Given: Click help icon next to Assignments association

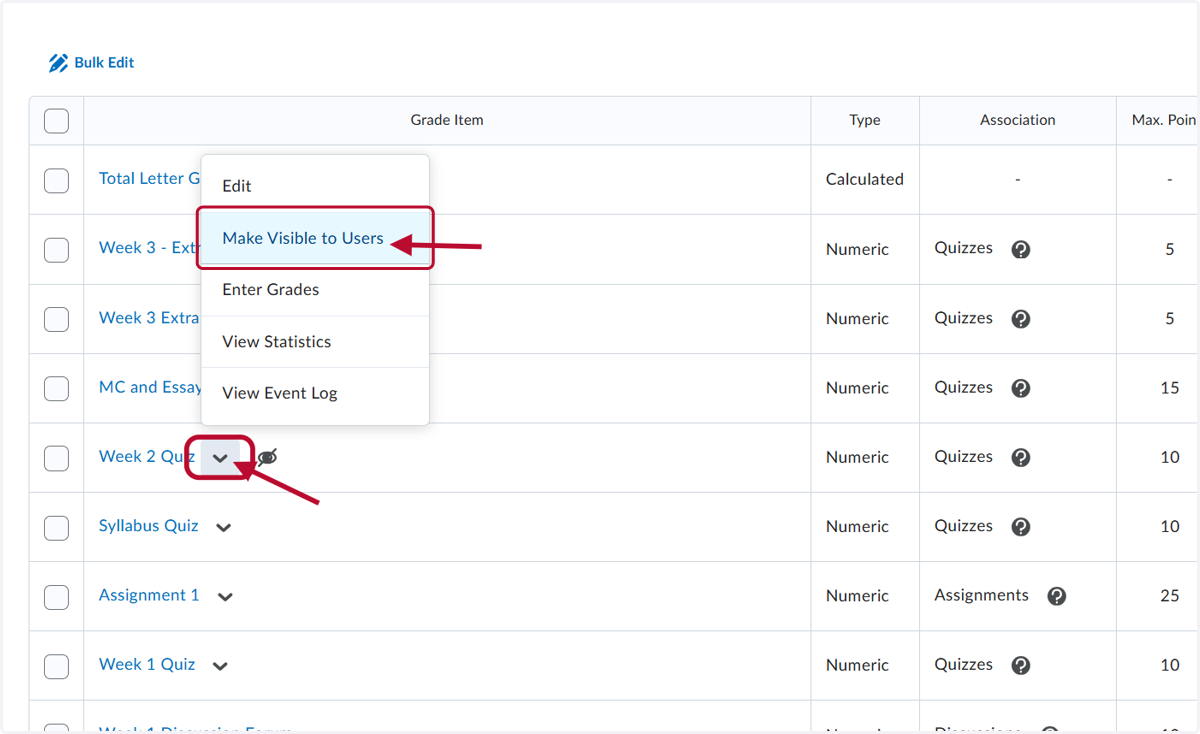Looking at the screenshot, I should click(x=1057, y=596).
